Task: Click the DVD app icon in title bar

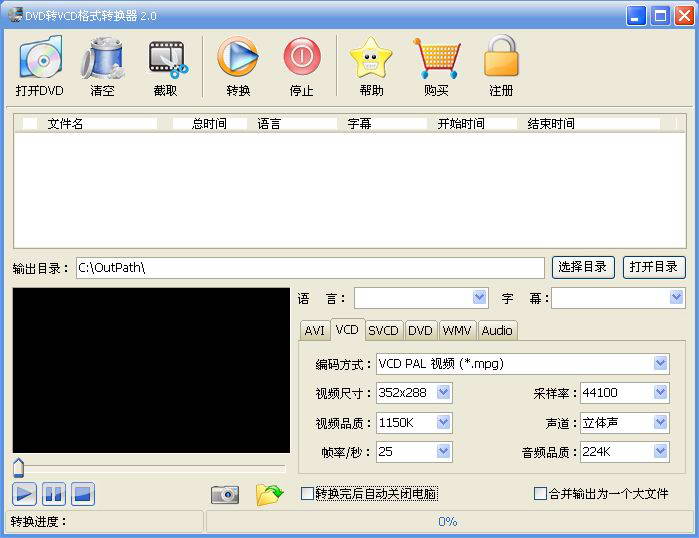Action: point(15,15)
